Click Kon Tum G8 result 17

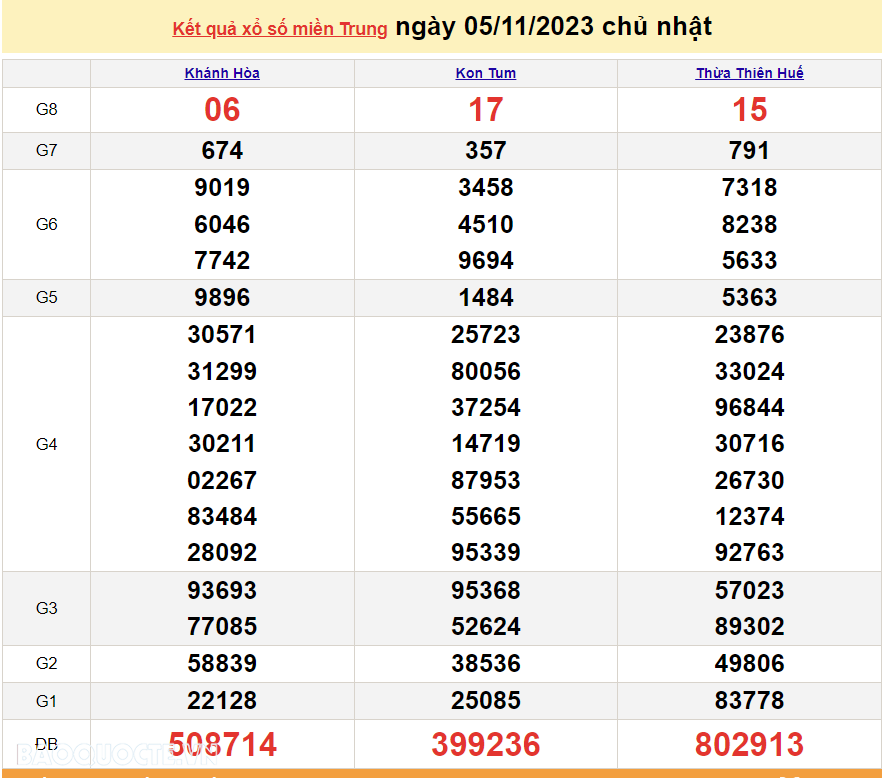coord(485,110)
